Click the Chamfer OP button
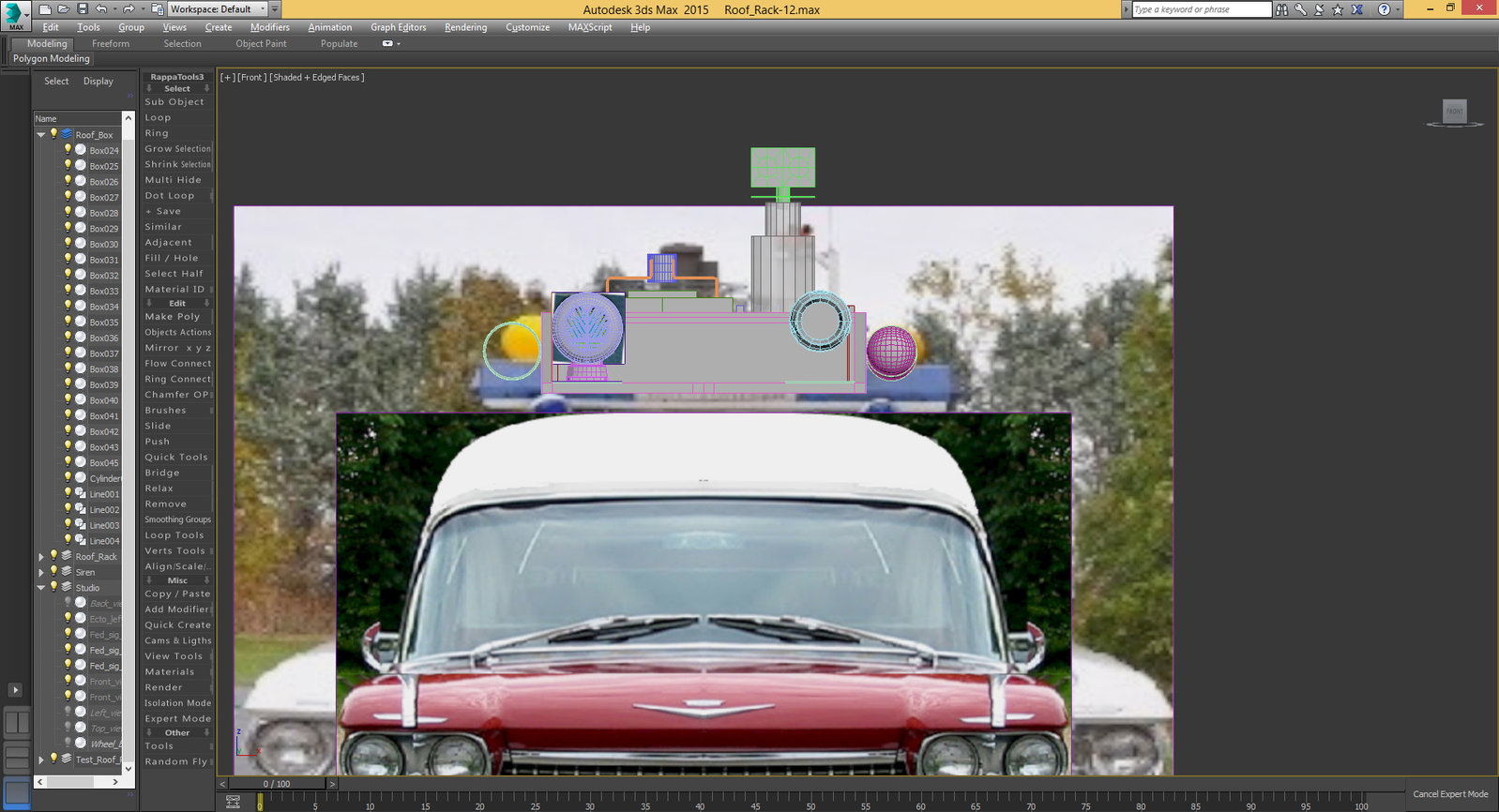Screen dimensions: 1499x812 (x=176, y=395)
